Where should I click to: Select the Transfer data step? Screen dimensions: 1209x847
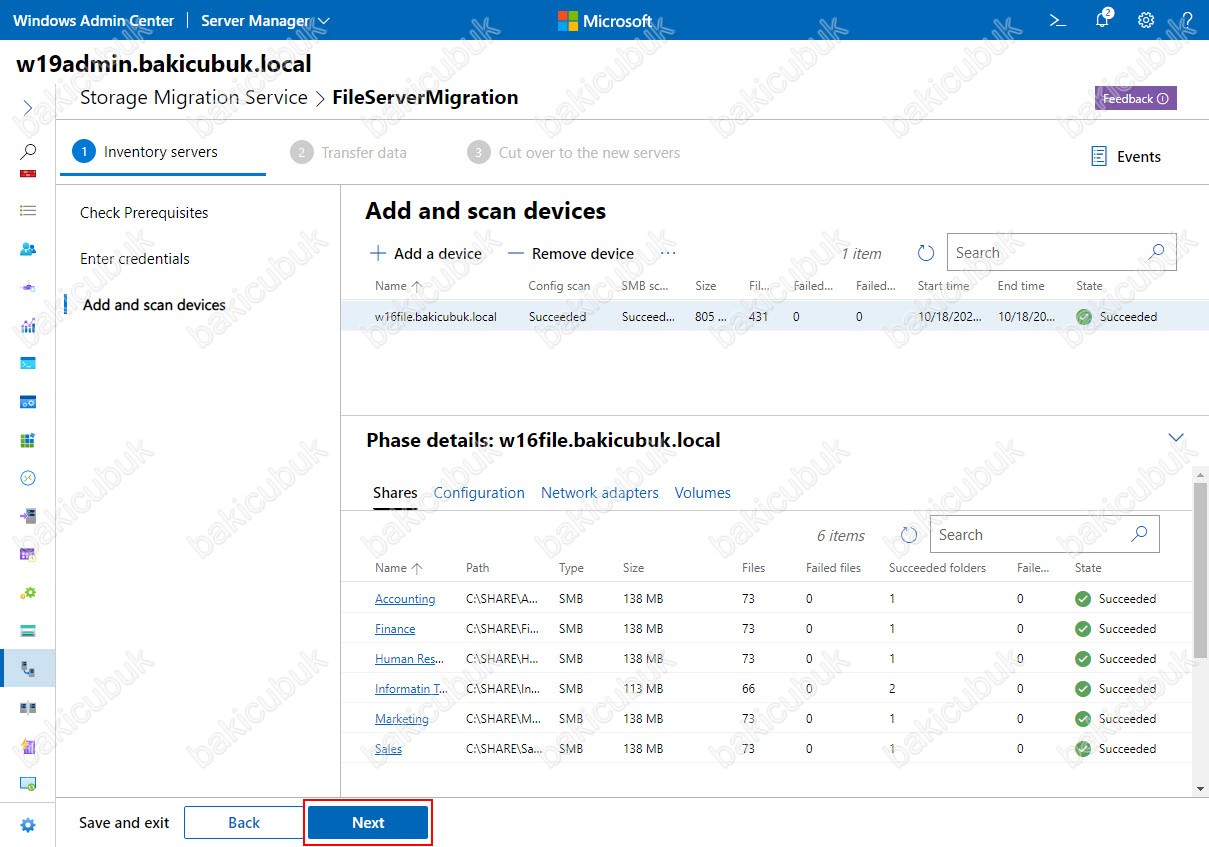tap(348, 153)
